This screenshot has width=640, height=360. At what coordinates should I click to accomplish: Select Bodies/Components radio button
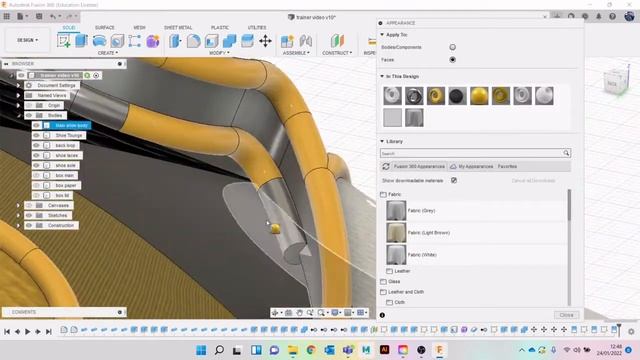(x=452, y=47)
